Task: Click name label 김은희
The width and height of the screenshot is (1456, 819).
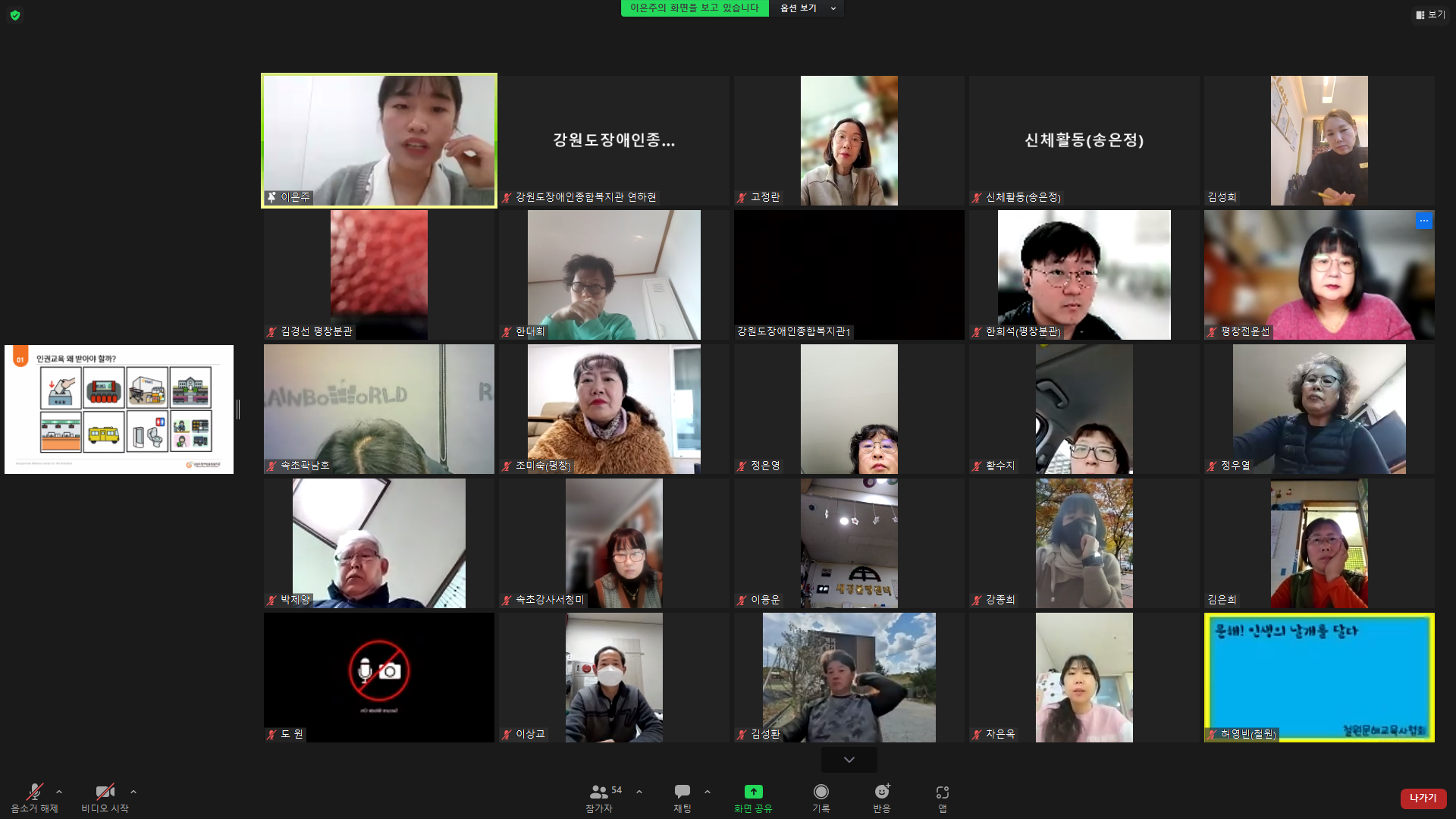Action: point(1222,600)
